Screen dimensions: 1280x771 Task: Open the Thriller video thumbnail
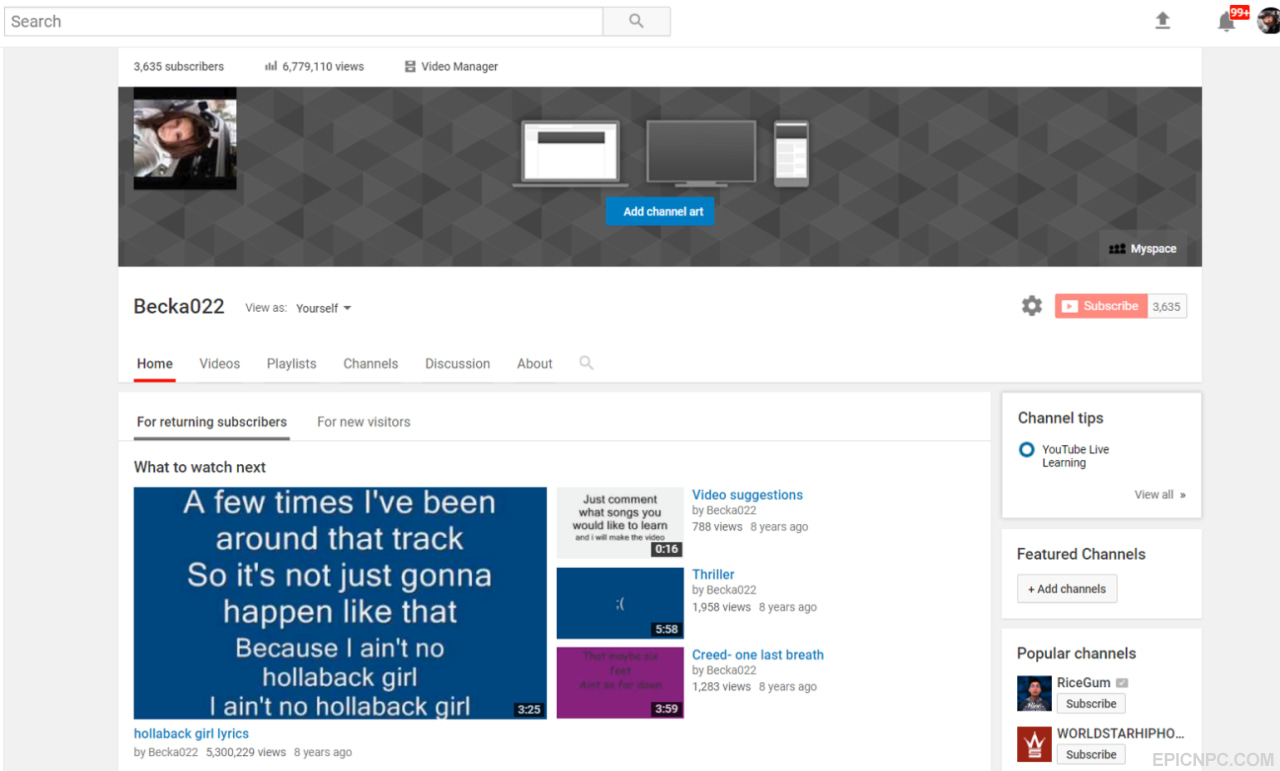click(620, 603)
